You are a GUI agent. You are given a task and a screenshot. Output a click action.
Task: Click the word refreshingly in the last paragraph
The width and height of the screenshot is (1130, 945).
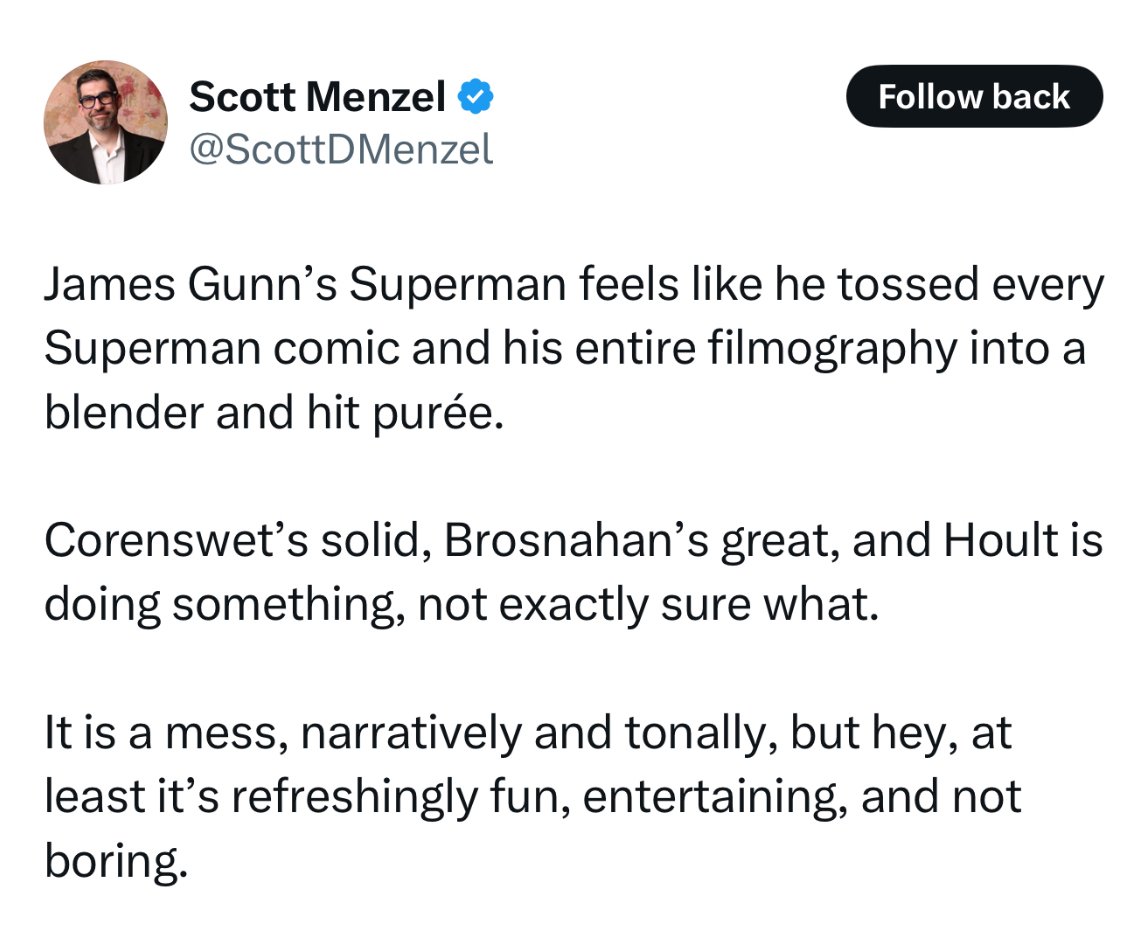(355, 797)
